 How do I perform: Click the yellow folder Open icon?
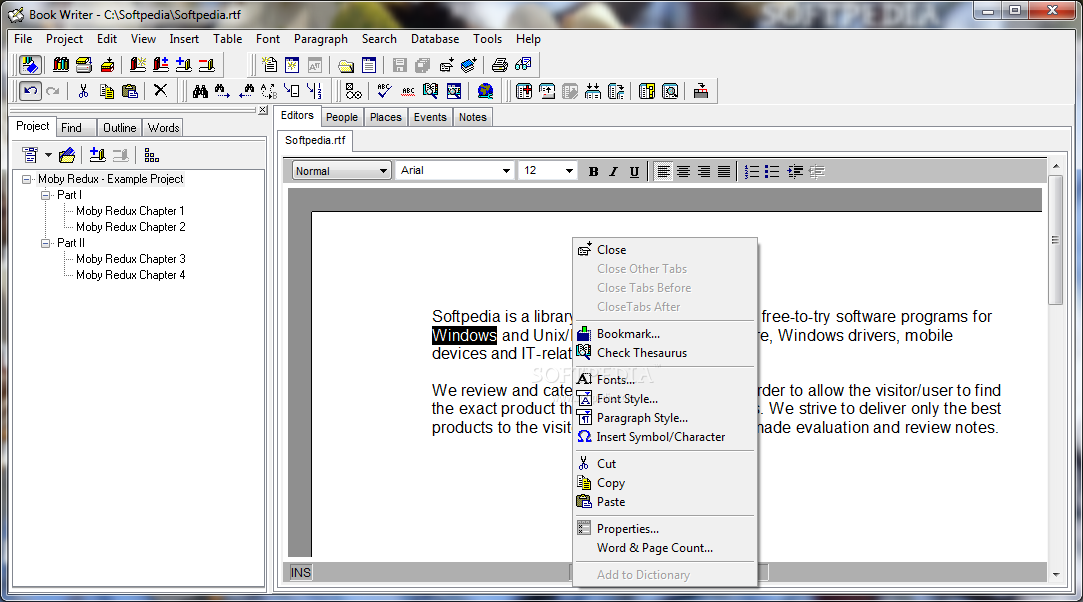tap(346, 66)
